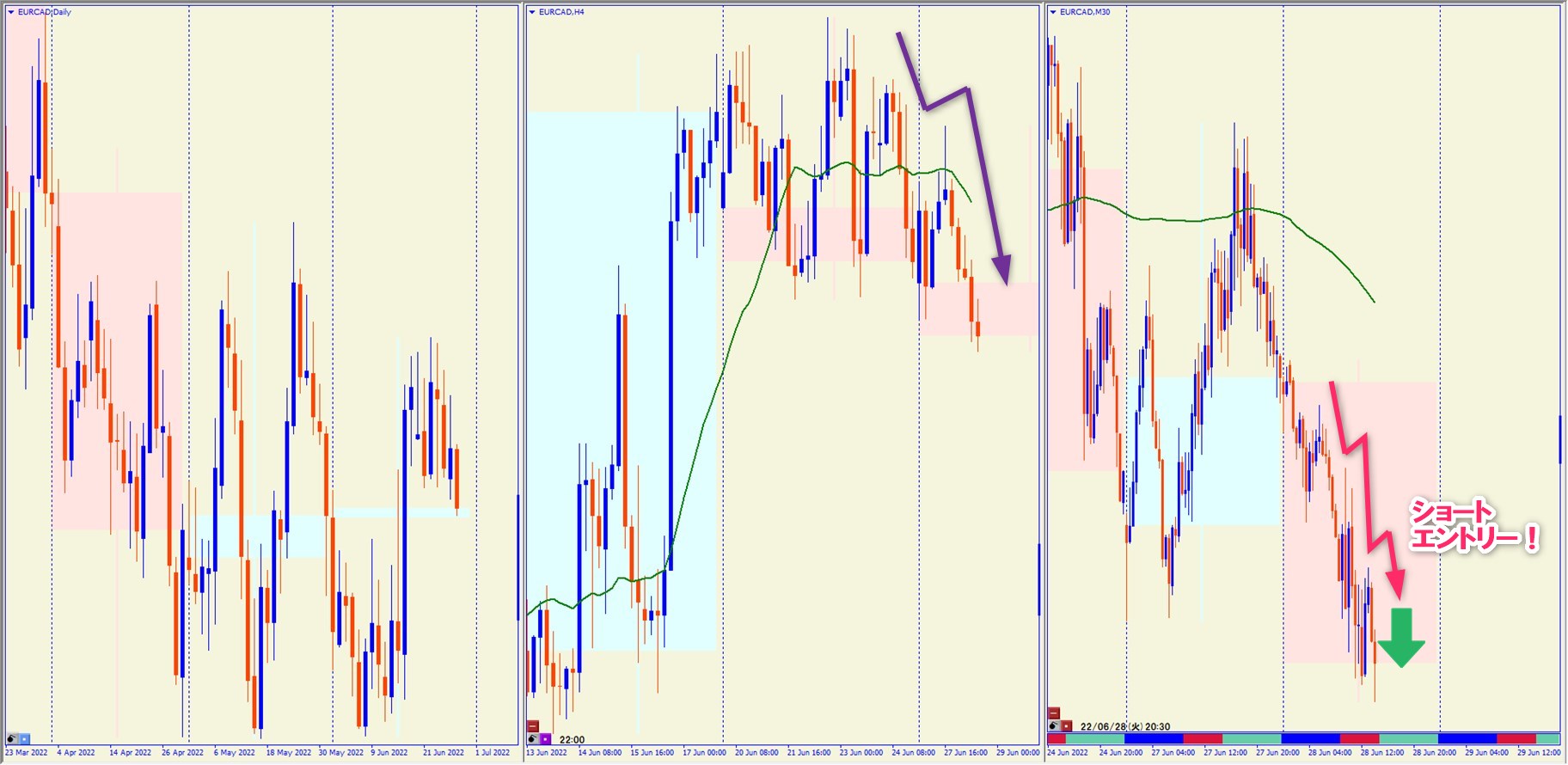
Task: Open the EURCAD,H4 chart dropdown triangle
Action: 532,12
